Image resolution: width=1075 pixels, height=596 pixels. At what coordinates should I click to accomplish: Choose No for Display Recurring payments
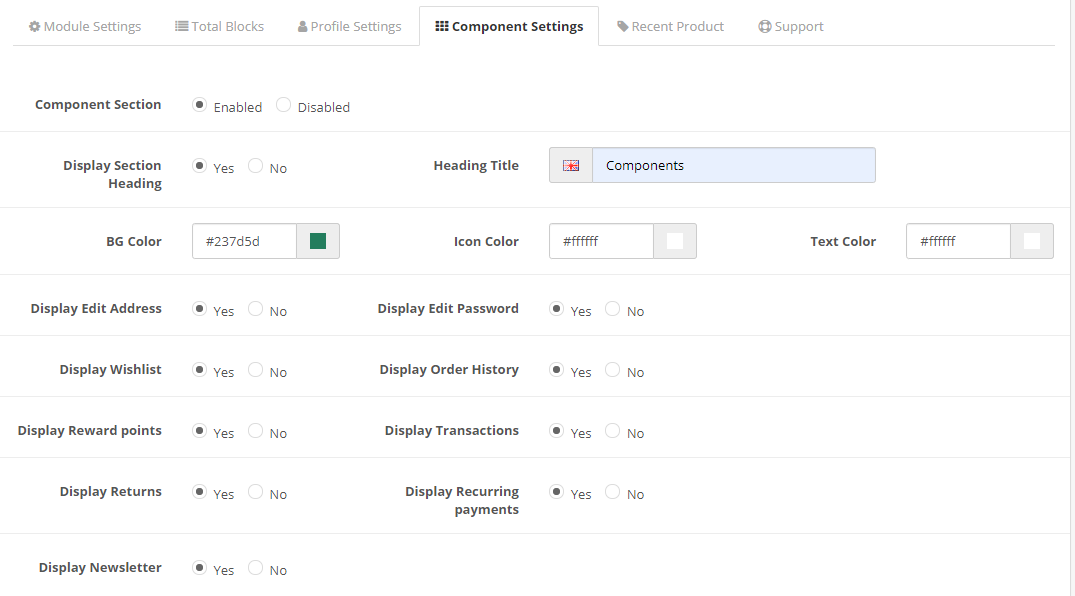pos(613,492)
